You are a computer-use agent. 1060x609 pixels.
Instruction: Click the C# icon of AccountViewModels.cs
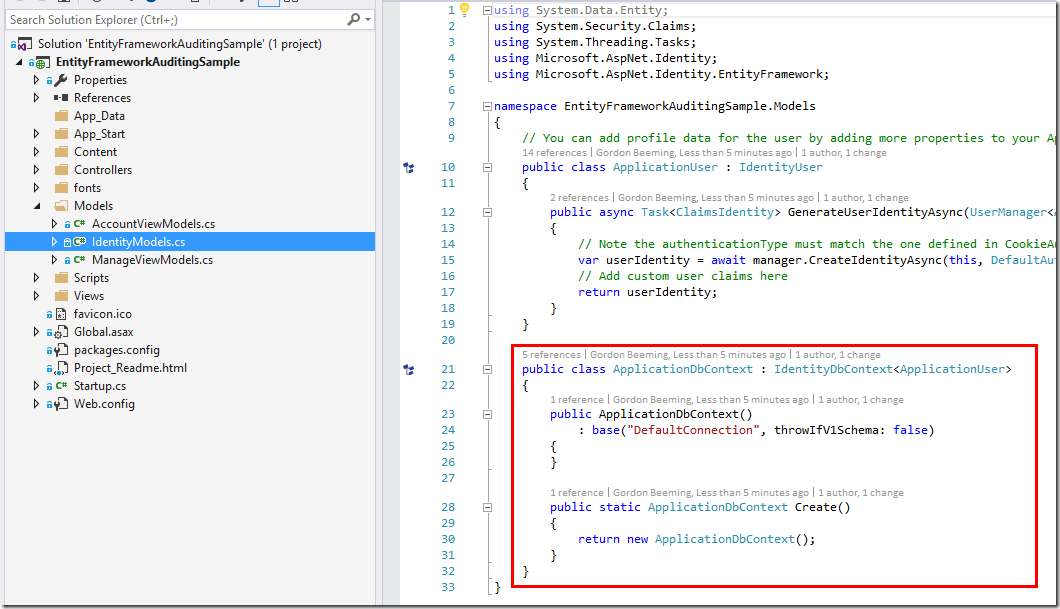[79, 224]
